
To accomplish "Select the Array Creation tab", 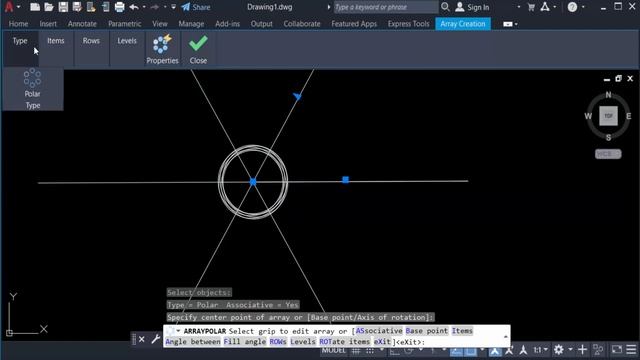I will (x=463, y=24).
